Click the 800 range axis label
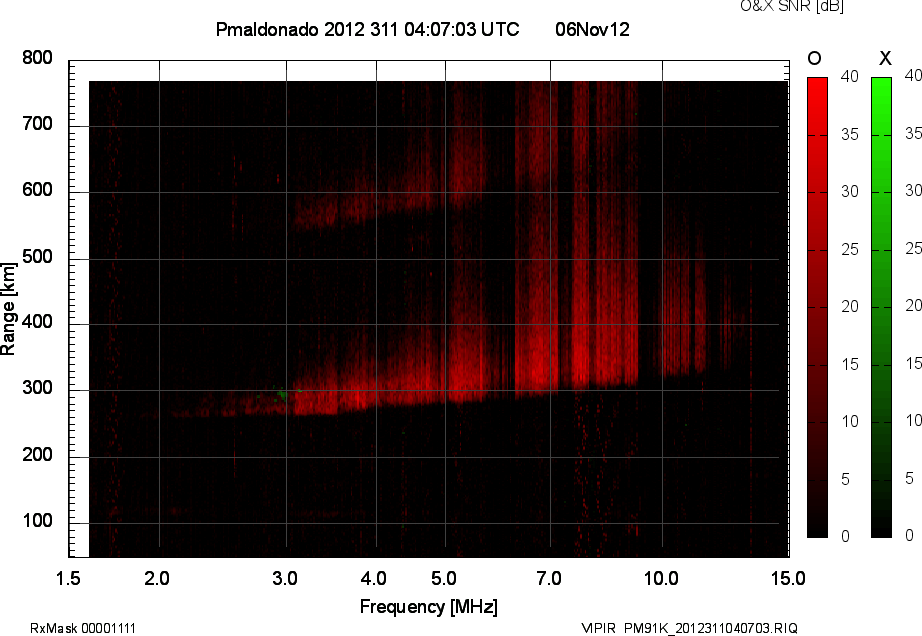This screenshot has width=922, height=636. (37, 58)
